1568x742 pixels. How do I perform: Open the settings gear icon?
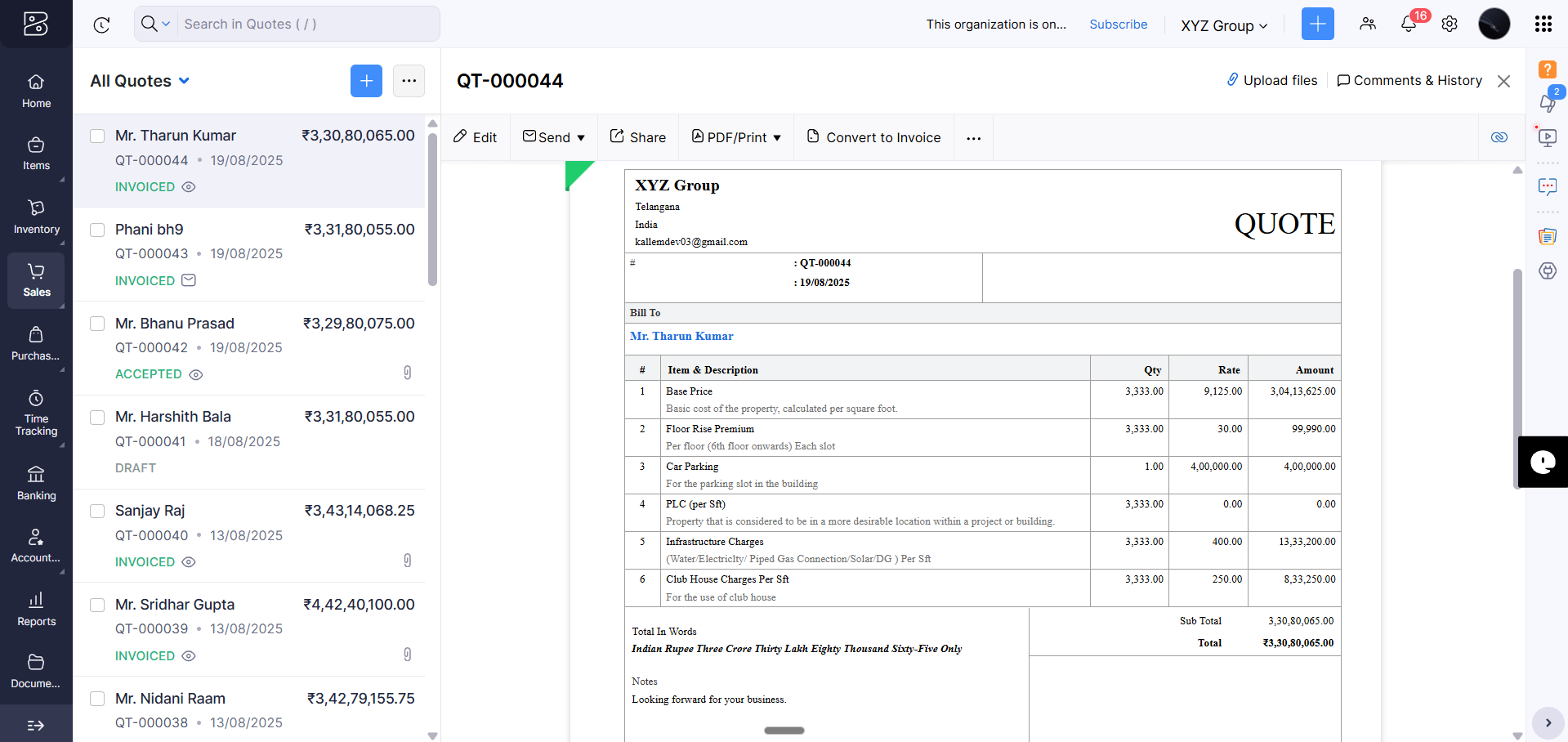(1450, 25)
